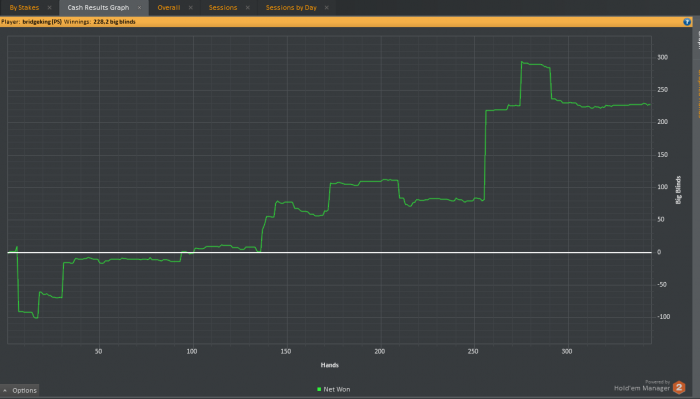Click the 150 value on the X axis
Screen dimensions: 700x399
pyautogui.click(x=286, y=351)
